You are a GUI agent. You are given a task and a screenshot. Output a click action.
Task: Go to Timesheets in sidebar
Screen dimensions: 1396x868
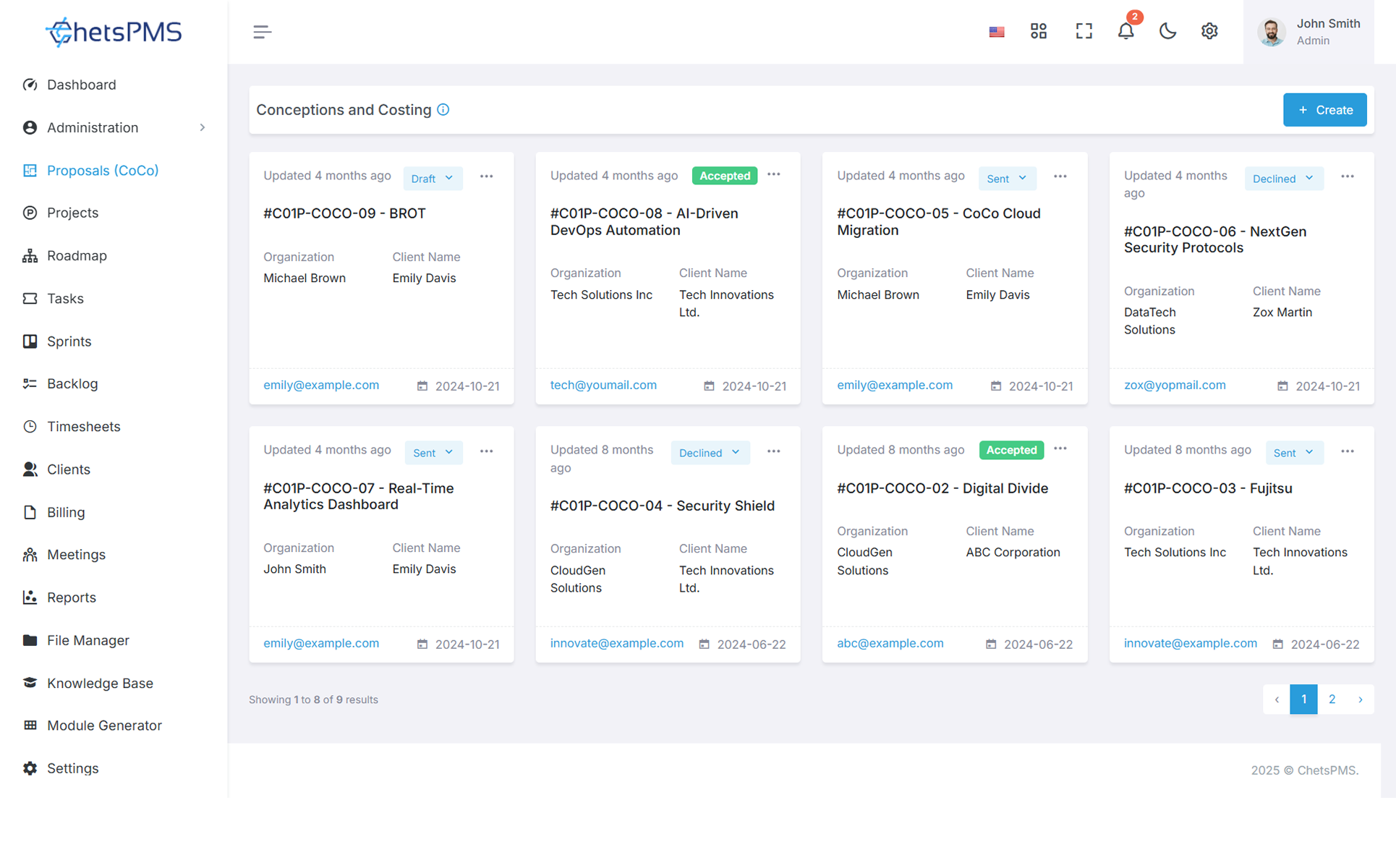click(83, 427)
